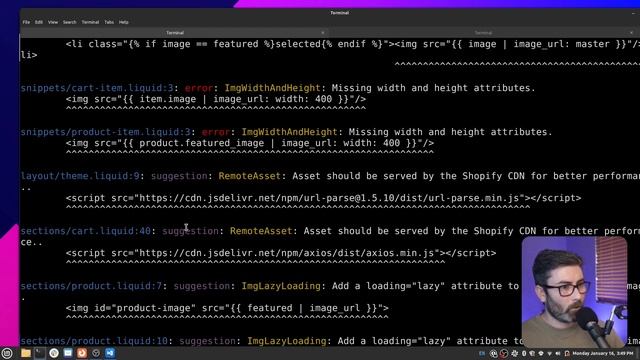
Task: Open the clock showing Monday January date
Action: [x=603, y=353]
